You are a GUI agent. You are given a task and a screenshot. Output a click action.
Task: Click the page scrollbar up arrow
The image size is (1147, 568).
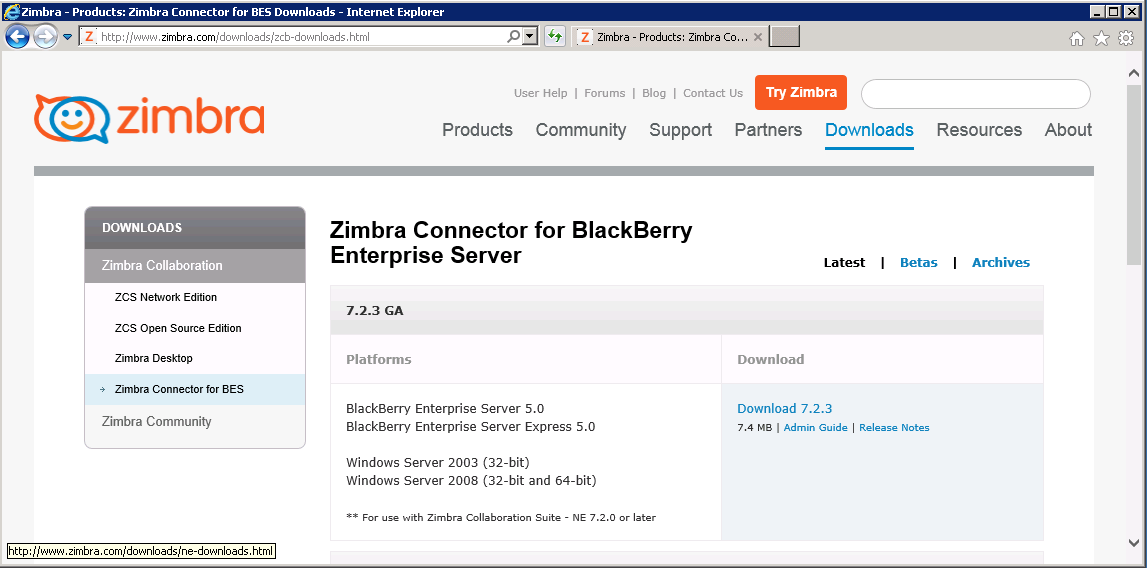(x=1134, y=73)
